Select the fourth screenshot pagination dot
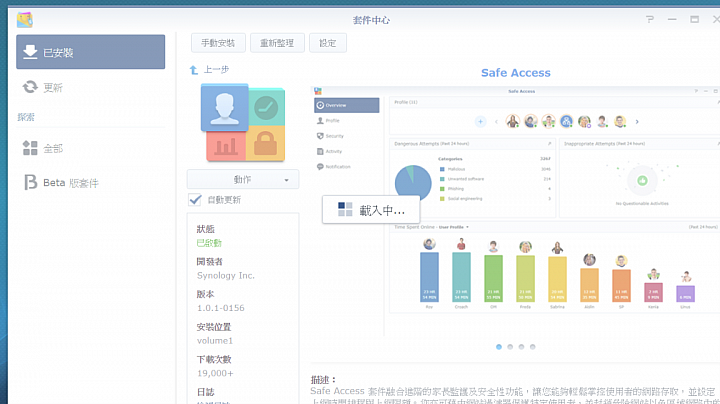Image resolution: width=720 pixels, height=404 pixels. point(533,347)
